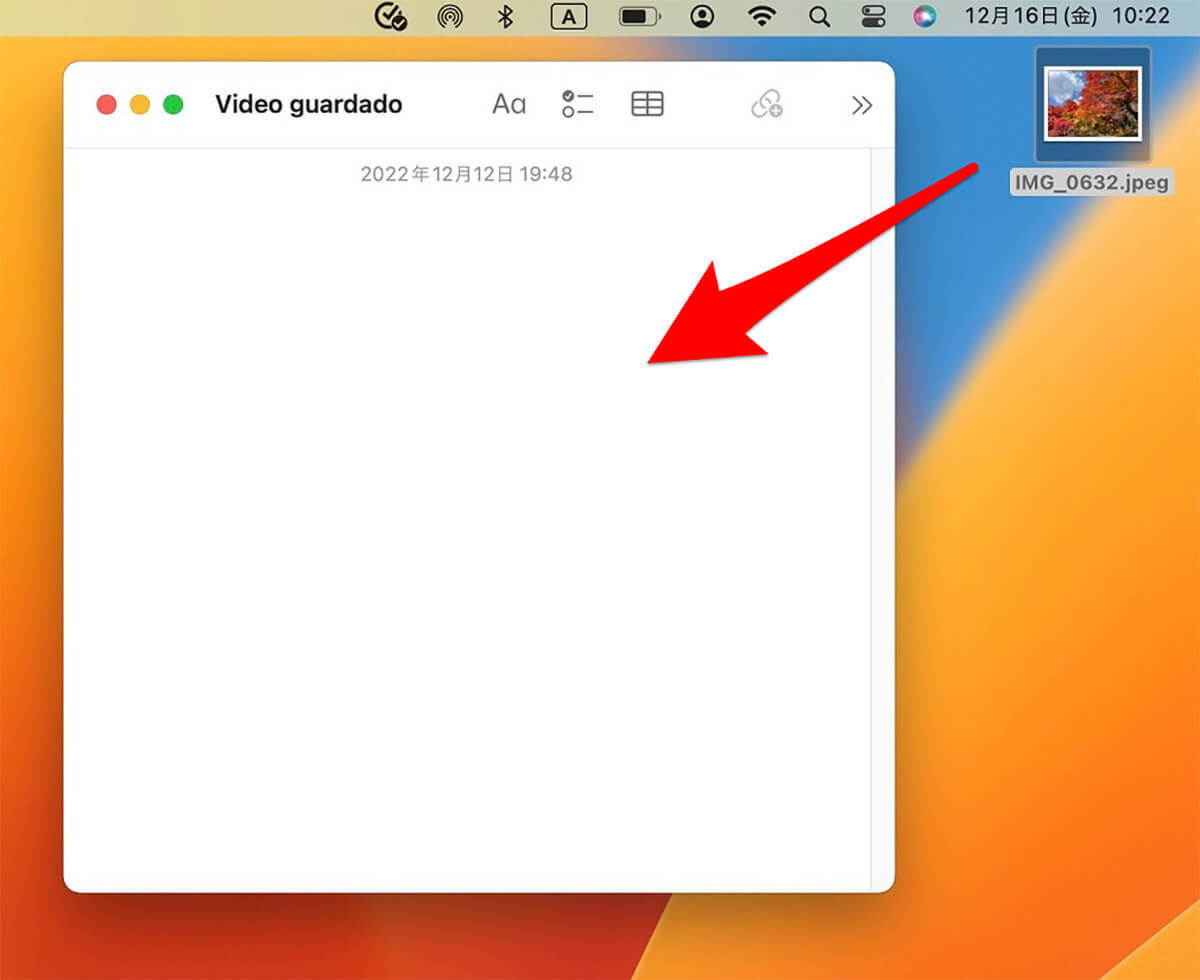1200x980 pixels.
Task: Open the clock showing 12月16日(金) 10:22
Action: point(1066,17)
